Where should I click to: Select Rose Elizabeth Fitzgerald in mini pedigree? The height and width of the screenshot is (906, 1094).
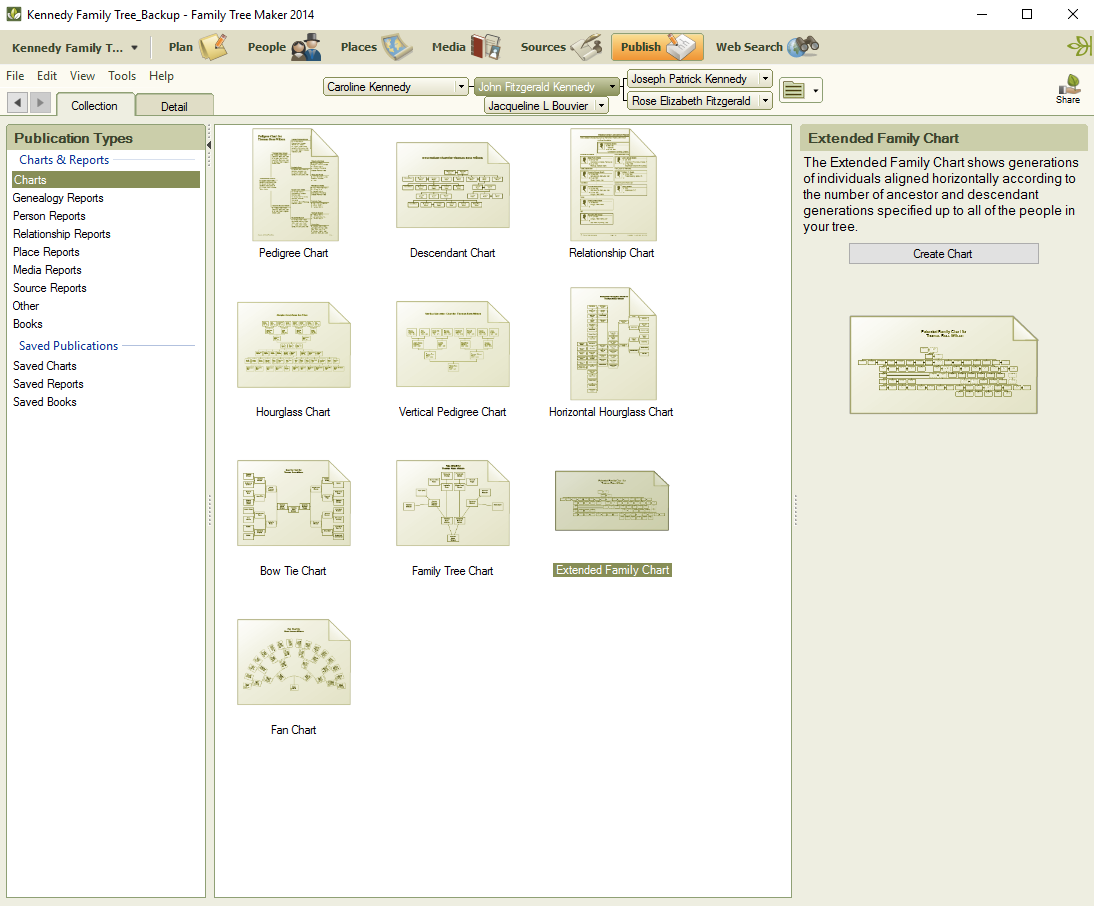(694, 101)
